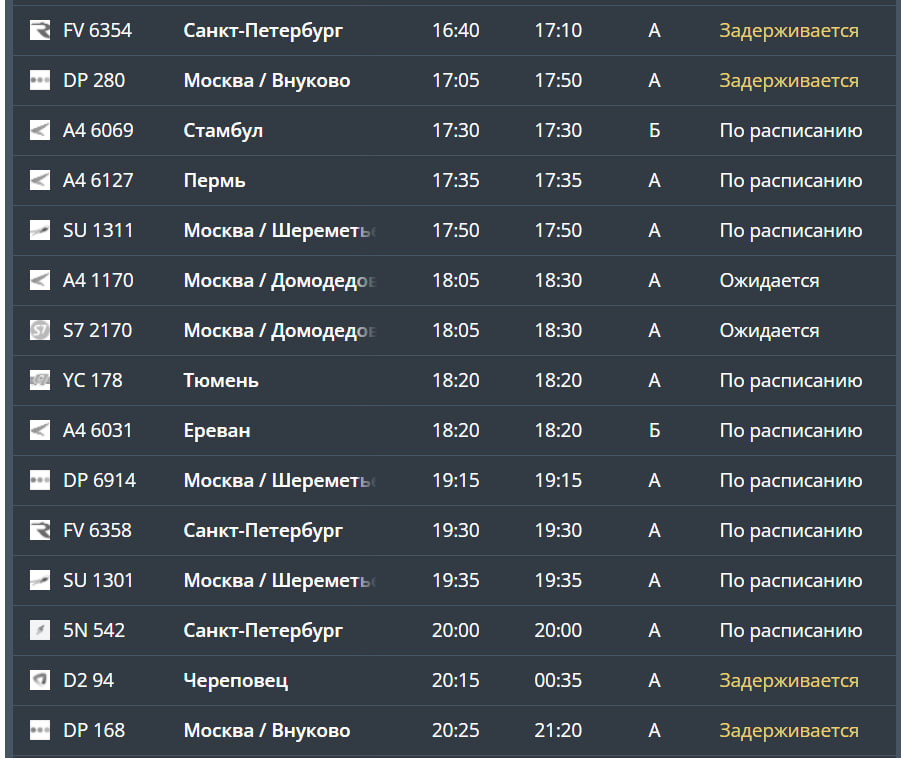This screenshot has height=758, width=901.
Task: Select the S7 logo next to S7 2170
Action: [40, 331]
